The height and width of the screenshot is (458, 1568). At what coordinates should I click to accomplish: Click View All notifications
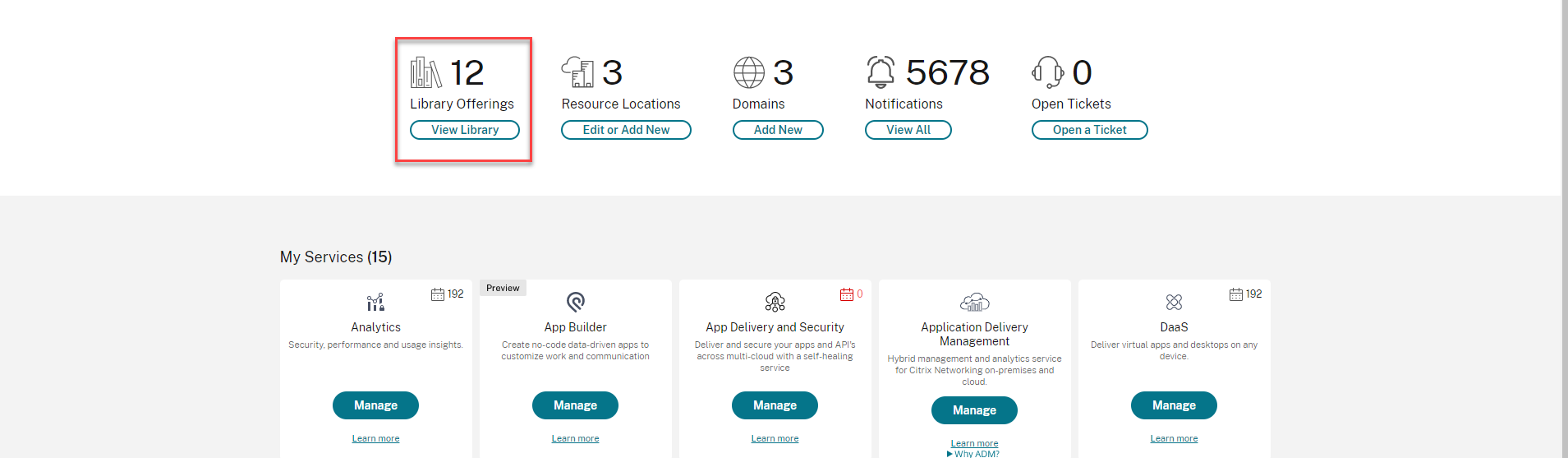pos(908,130)
